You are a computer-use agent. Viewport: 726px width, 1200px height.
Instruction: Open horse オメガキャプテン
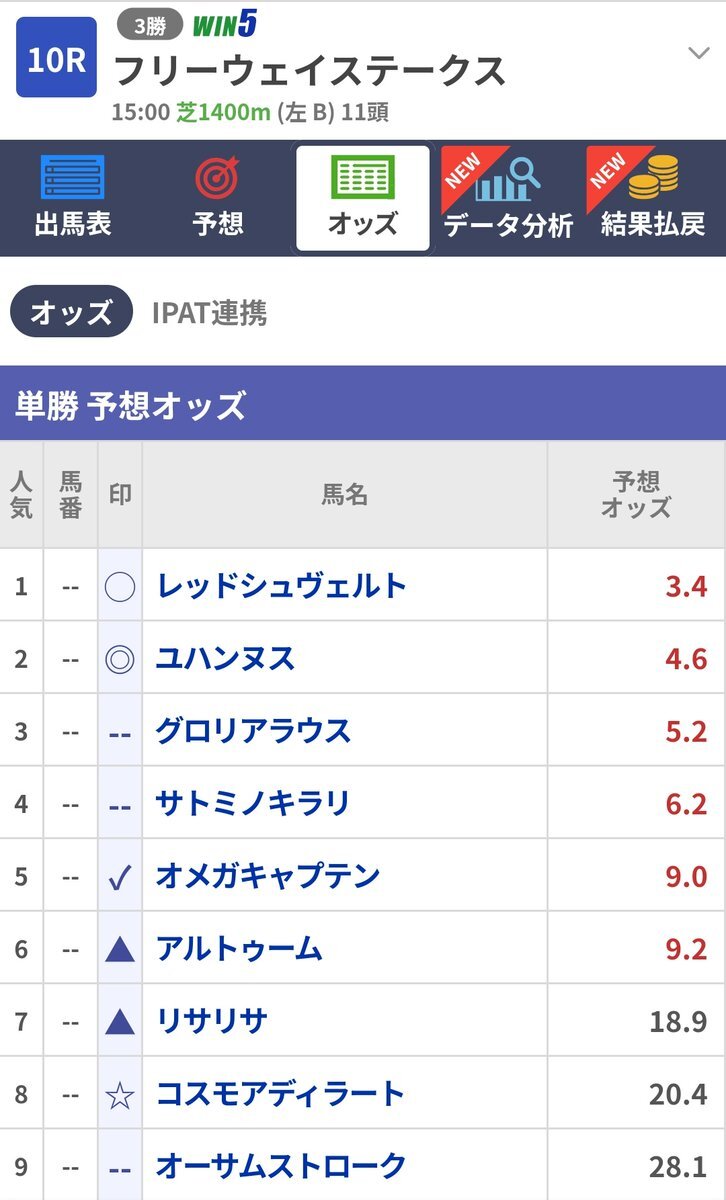[x=267, y=876]
